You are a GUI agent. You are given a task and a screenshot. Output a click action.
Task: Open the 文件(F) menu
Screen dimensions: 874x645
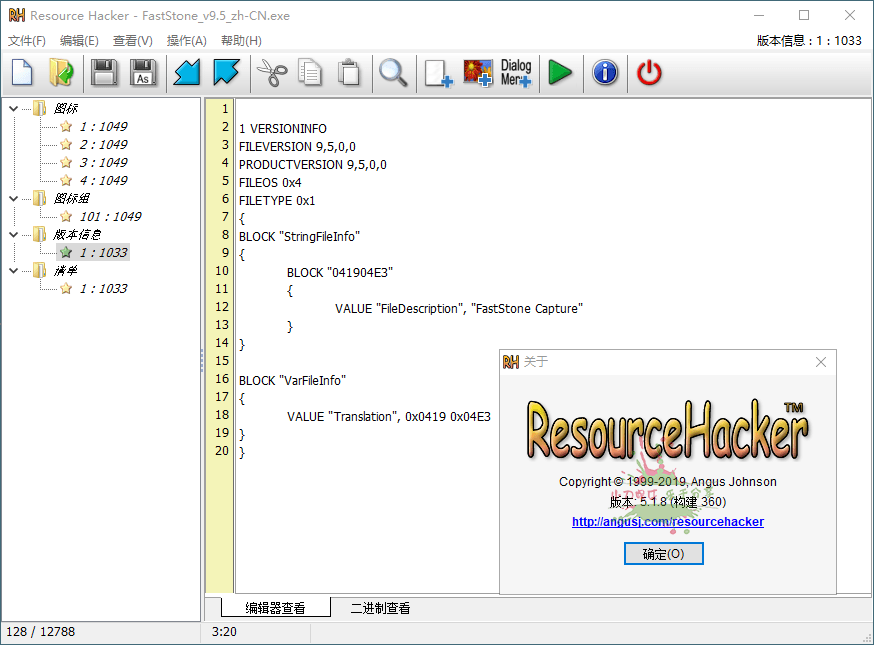click(x=25, y=40)
